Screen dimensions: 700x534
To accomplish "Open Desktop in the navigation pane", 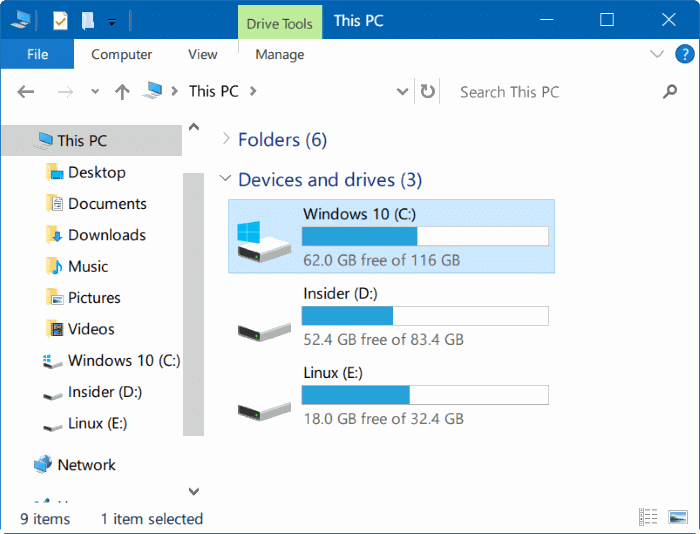I will click(x=96, y=172).
